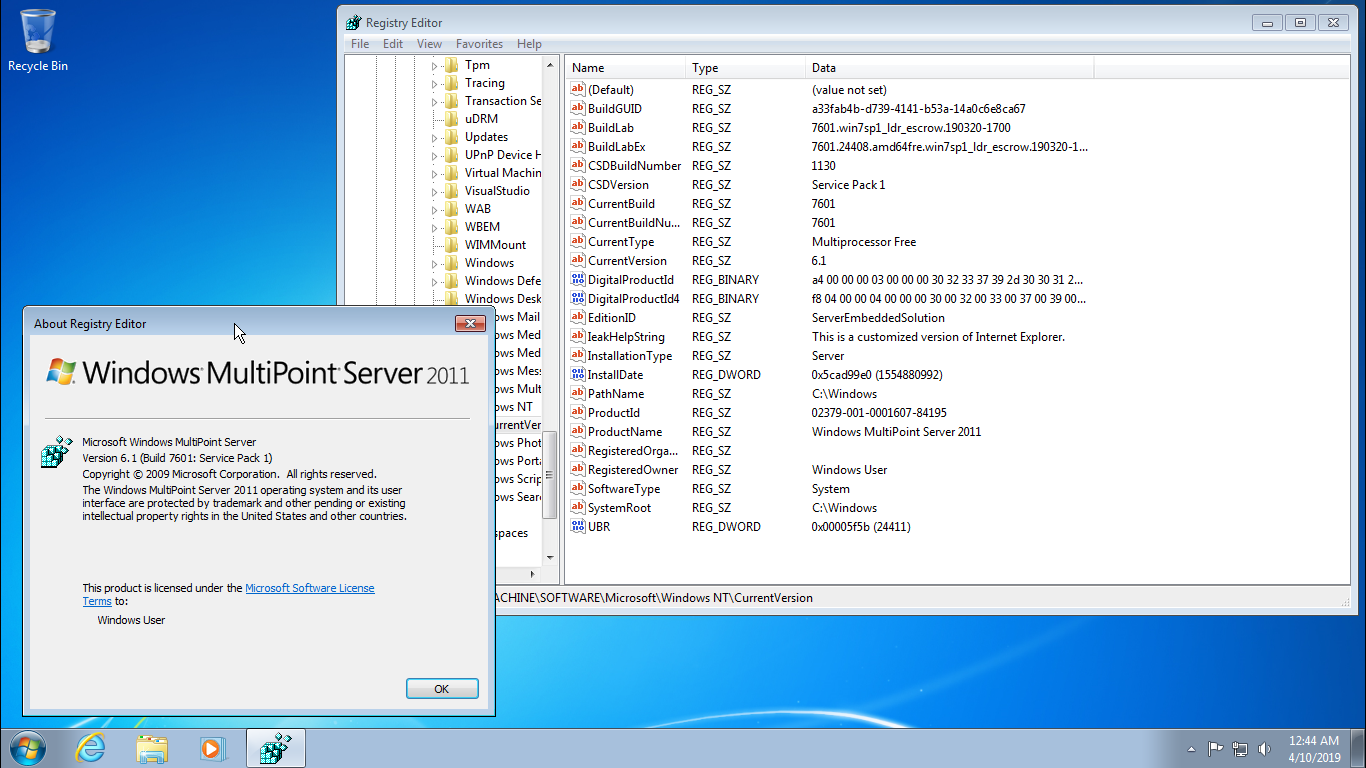Click the WIMMount folder icon

click(451, 245)
